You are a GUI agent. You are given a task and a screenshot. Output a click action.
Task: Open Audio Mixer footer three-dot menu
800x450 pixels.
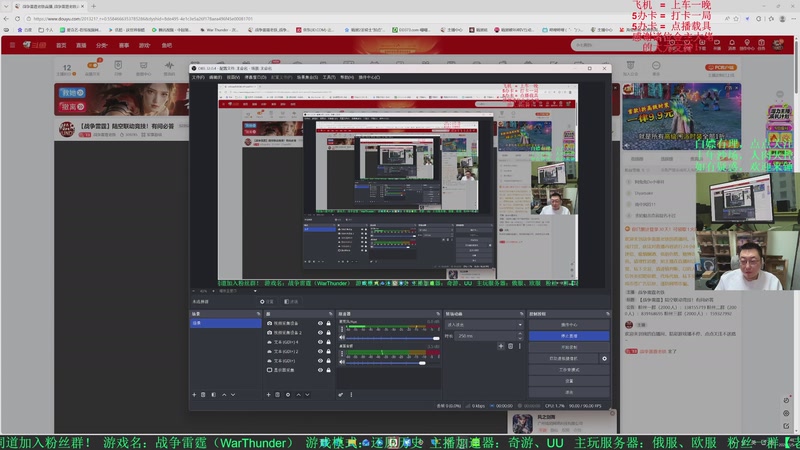click(351, 394)
